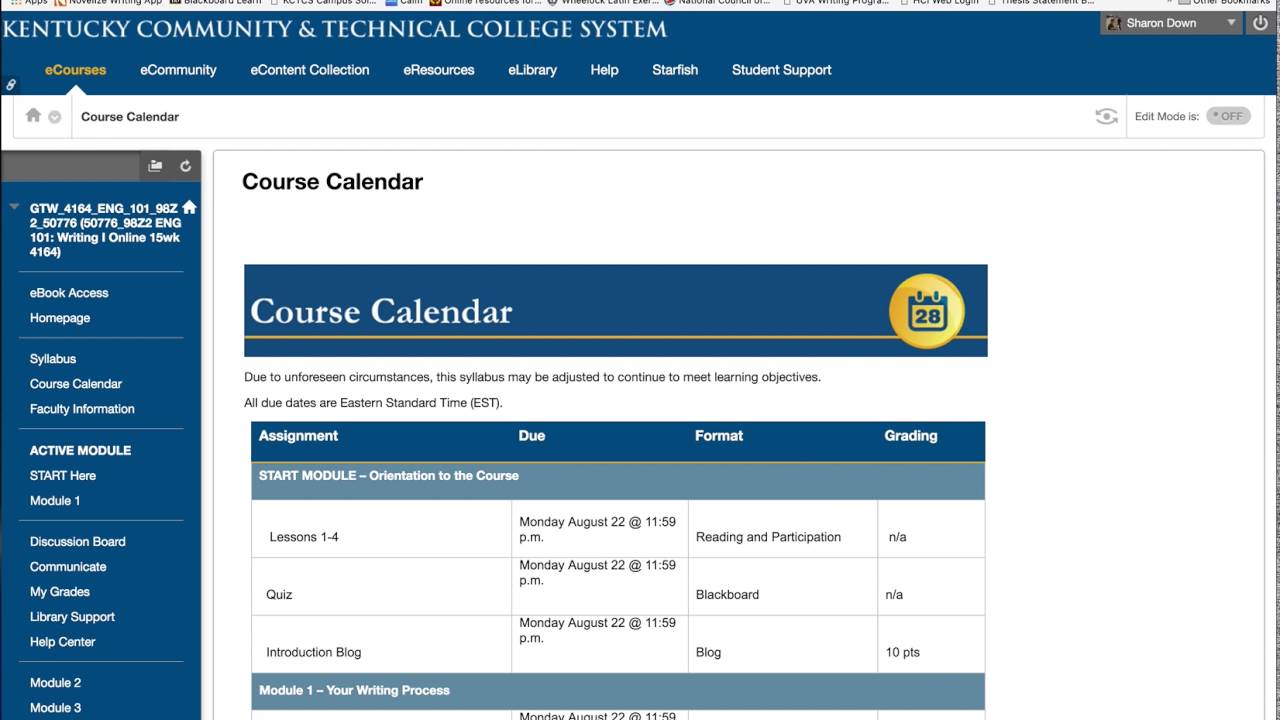
Task: Click the due date for Lessons 1-4
Action: click(598, 529)
